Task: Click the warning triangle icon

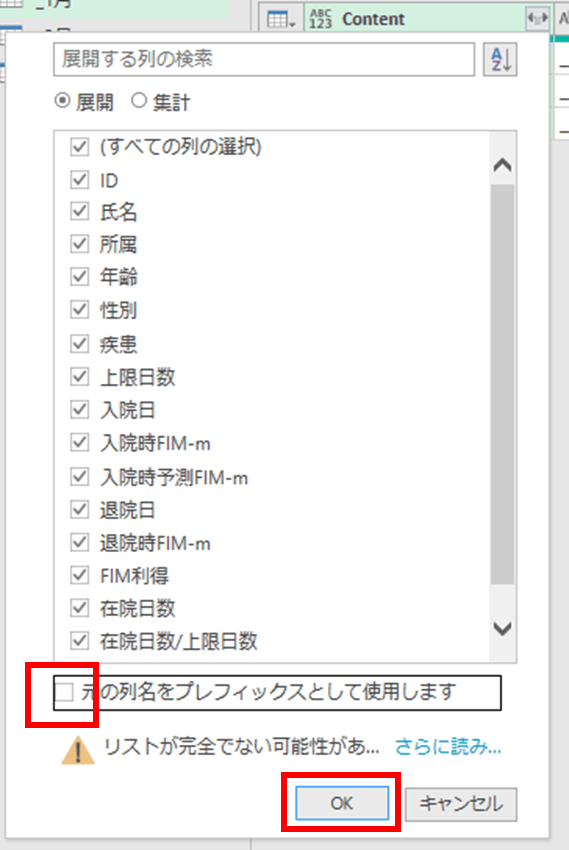Action: 79,750
